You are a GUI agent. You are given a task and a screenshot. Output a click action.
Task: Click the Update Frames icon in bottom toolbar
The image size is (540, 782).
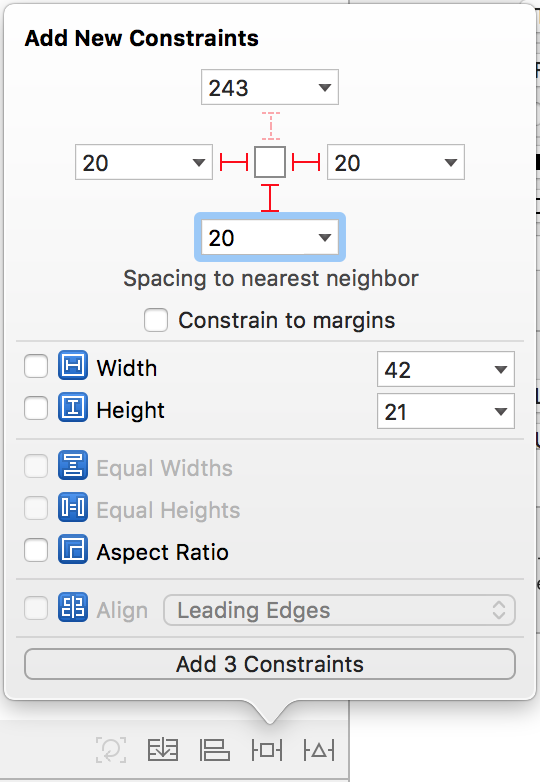[111, 750]
